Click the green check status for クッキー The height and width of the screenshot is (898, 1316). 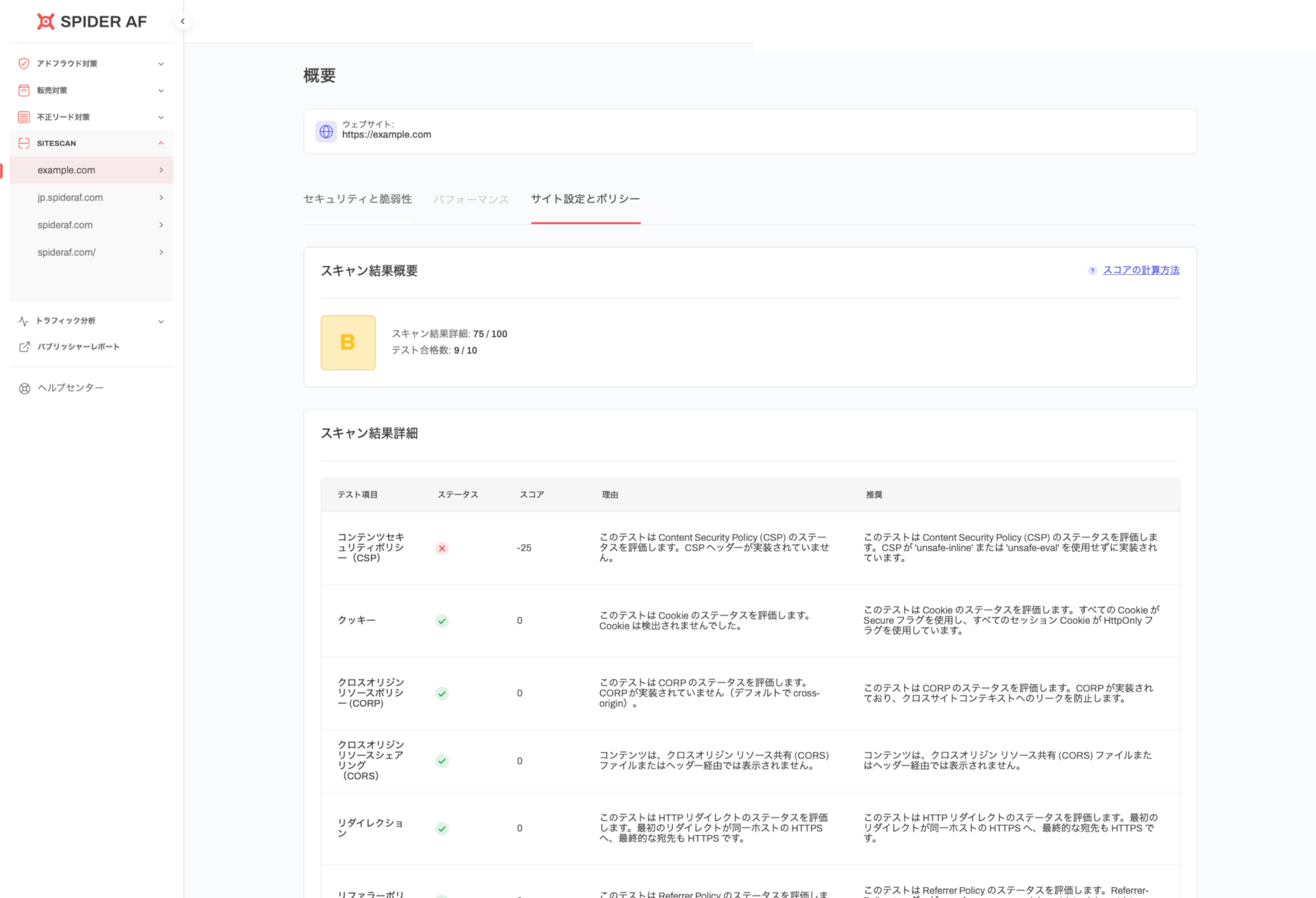coord(442,621)
